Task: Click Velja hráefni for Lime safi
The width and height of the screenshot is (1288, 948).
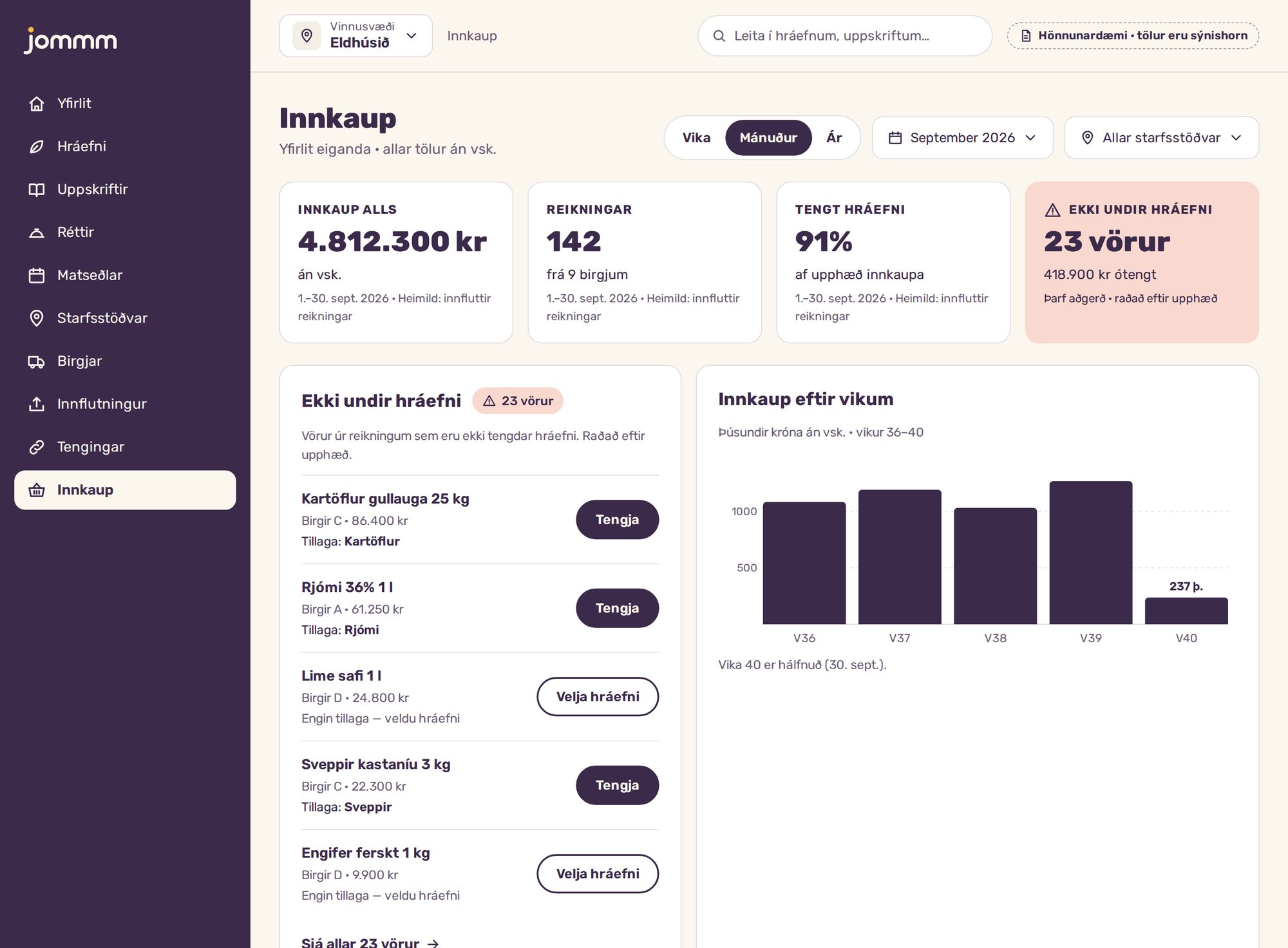Action: point(598,697)
